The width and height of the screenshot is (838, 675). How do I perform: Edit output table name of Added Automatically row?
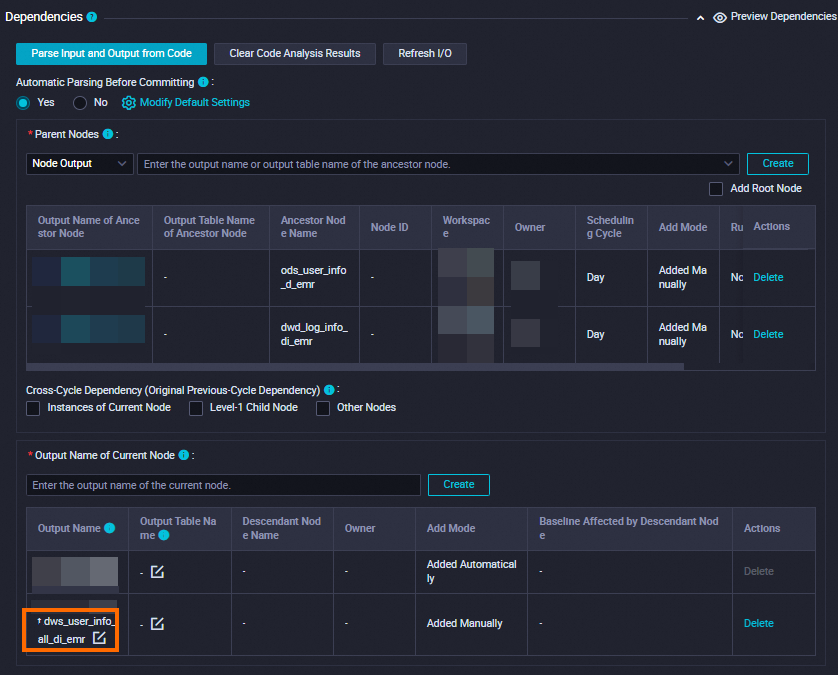click(x=157, y=572)
